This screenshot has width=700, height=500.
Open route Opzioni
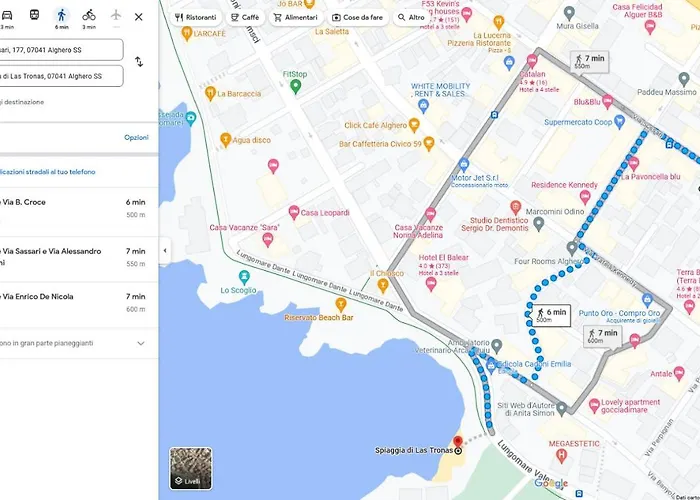click(136, 138)
